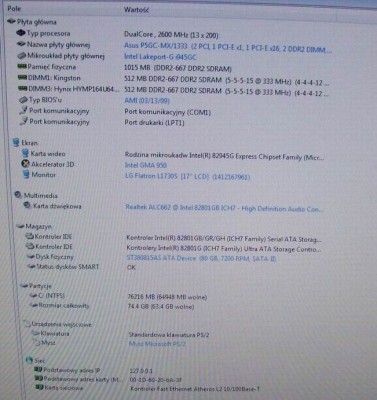Viewport: 377px width, 400px height.
Task: Click the Ekran monitor section icon
Action: (16, 142)
